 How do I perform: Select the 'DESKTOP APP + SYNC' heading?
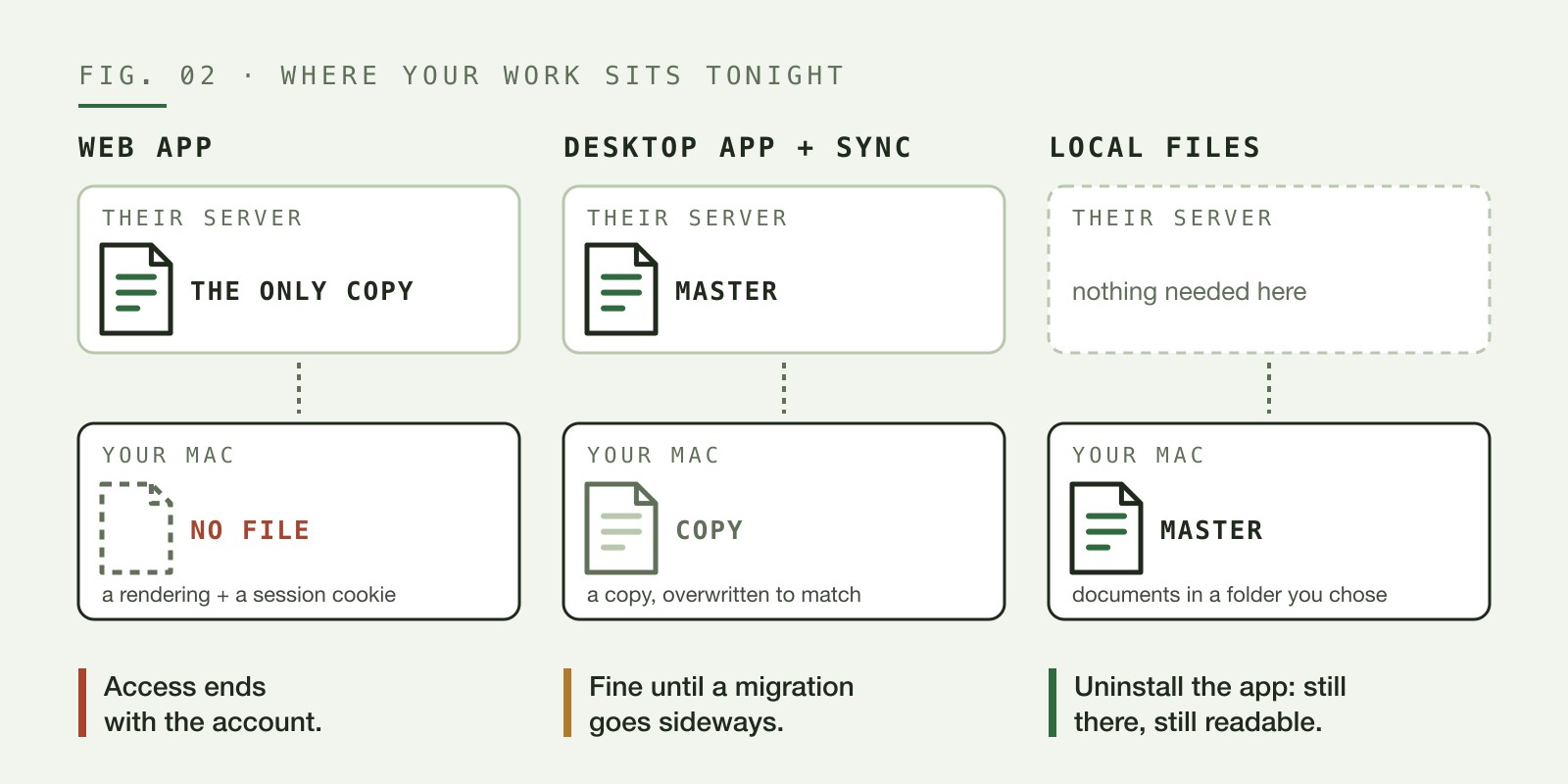(x=737, y=148)
